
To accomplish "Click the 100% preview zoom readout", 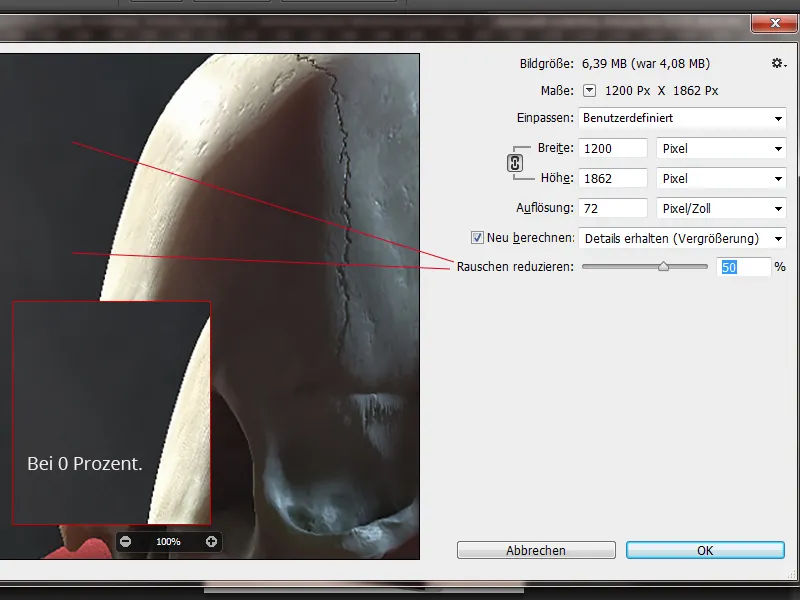I will (x=168, y=541).
